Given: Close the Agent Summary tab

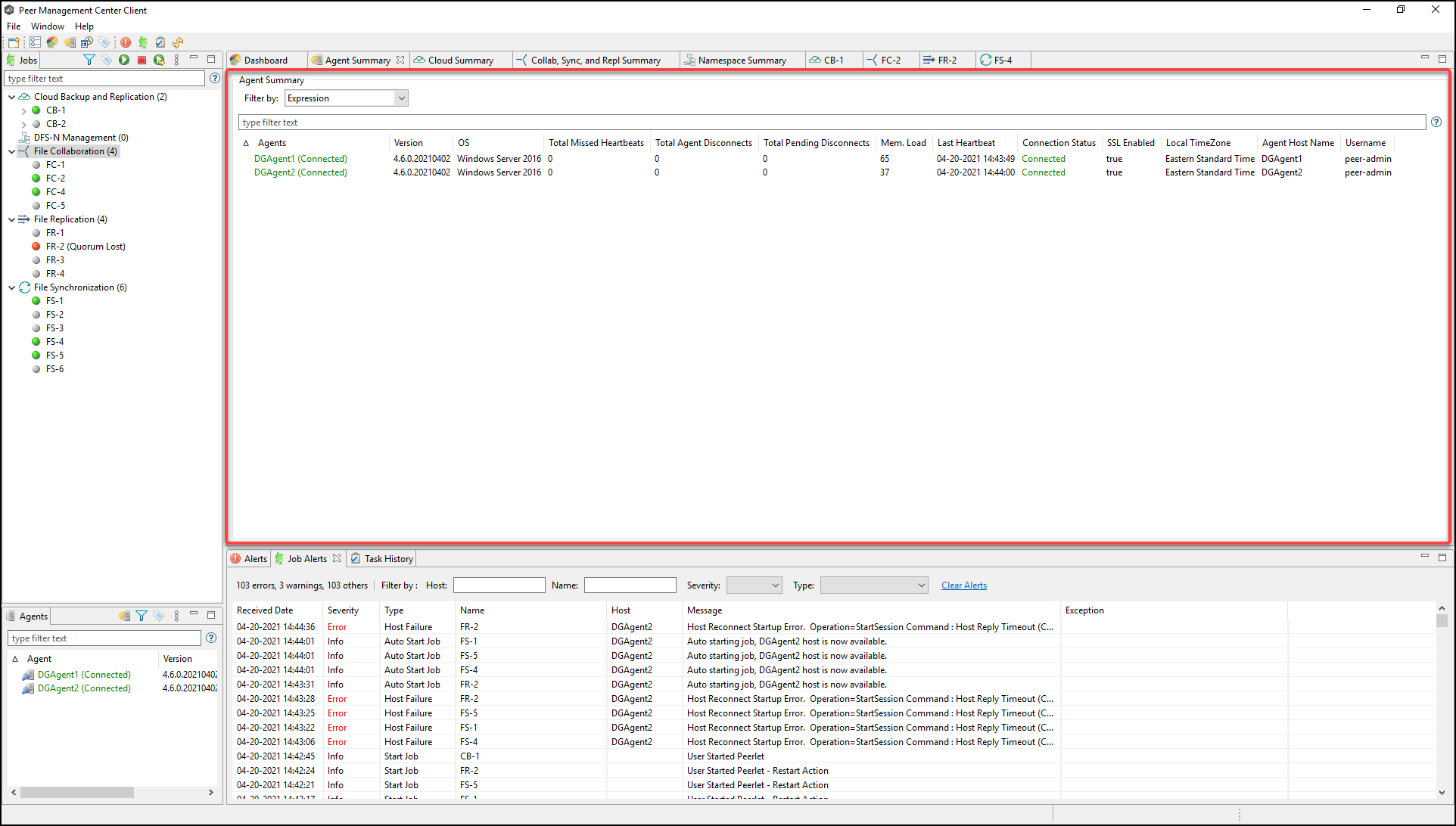Looking at the screenshot, I should (400, 60).
